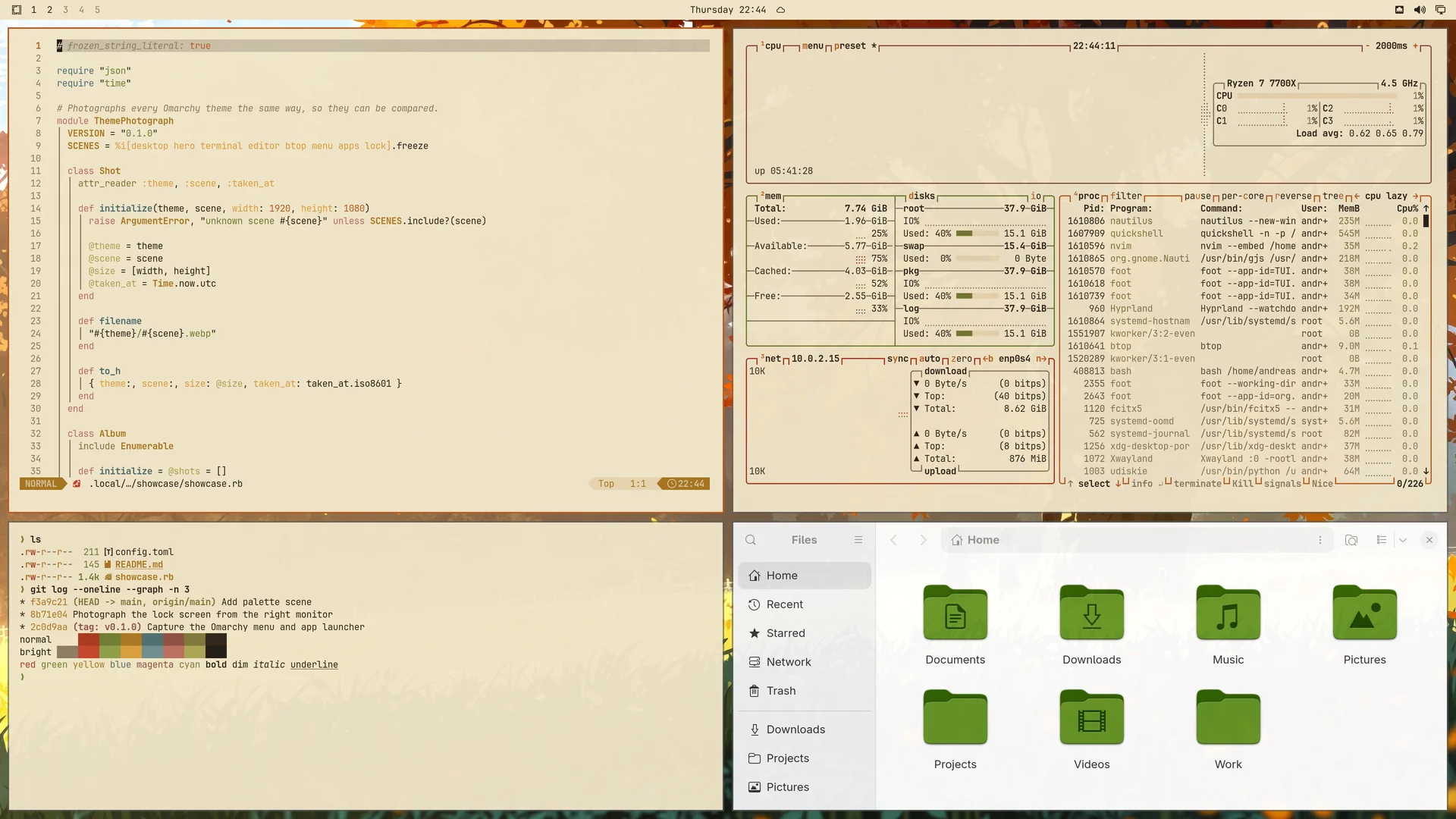Open the three-dot path bar menu
This screenshot has height=819, width=1456.
(x=1320, y=540)
